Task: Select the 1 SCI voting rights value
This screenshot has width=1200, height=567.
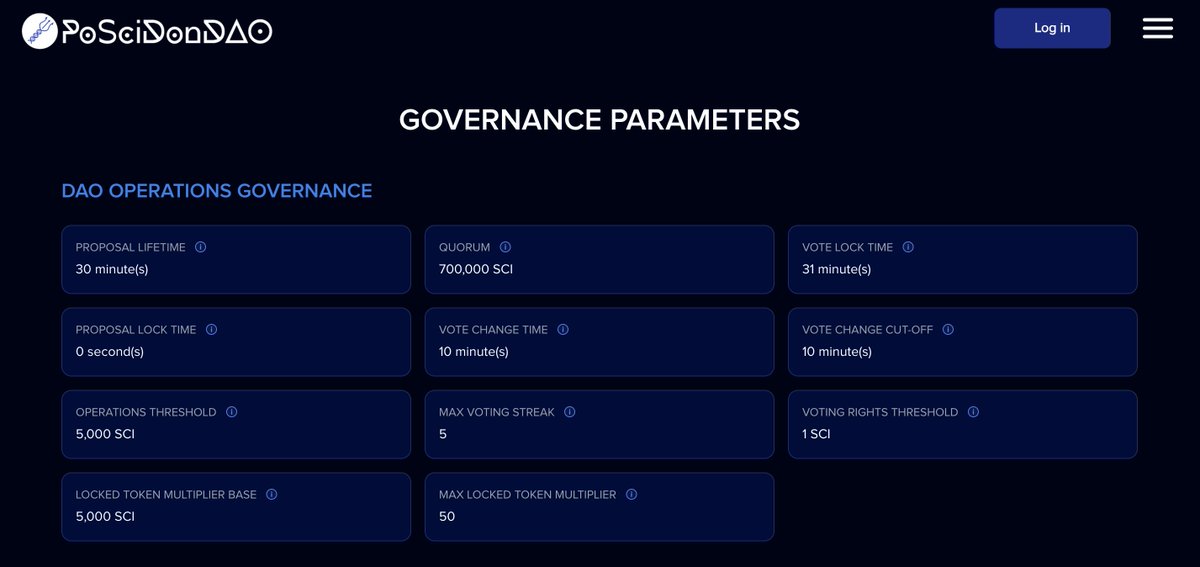Action: tap(816, 434)
